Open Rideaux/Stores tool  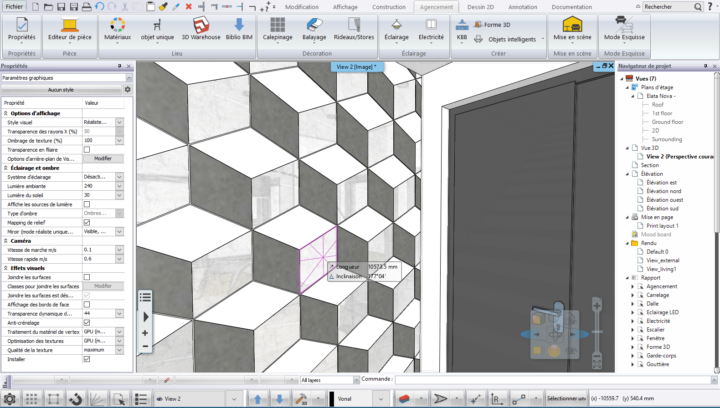pos(354,29)
